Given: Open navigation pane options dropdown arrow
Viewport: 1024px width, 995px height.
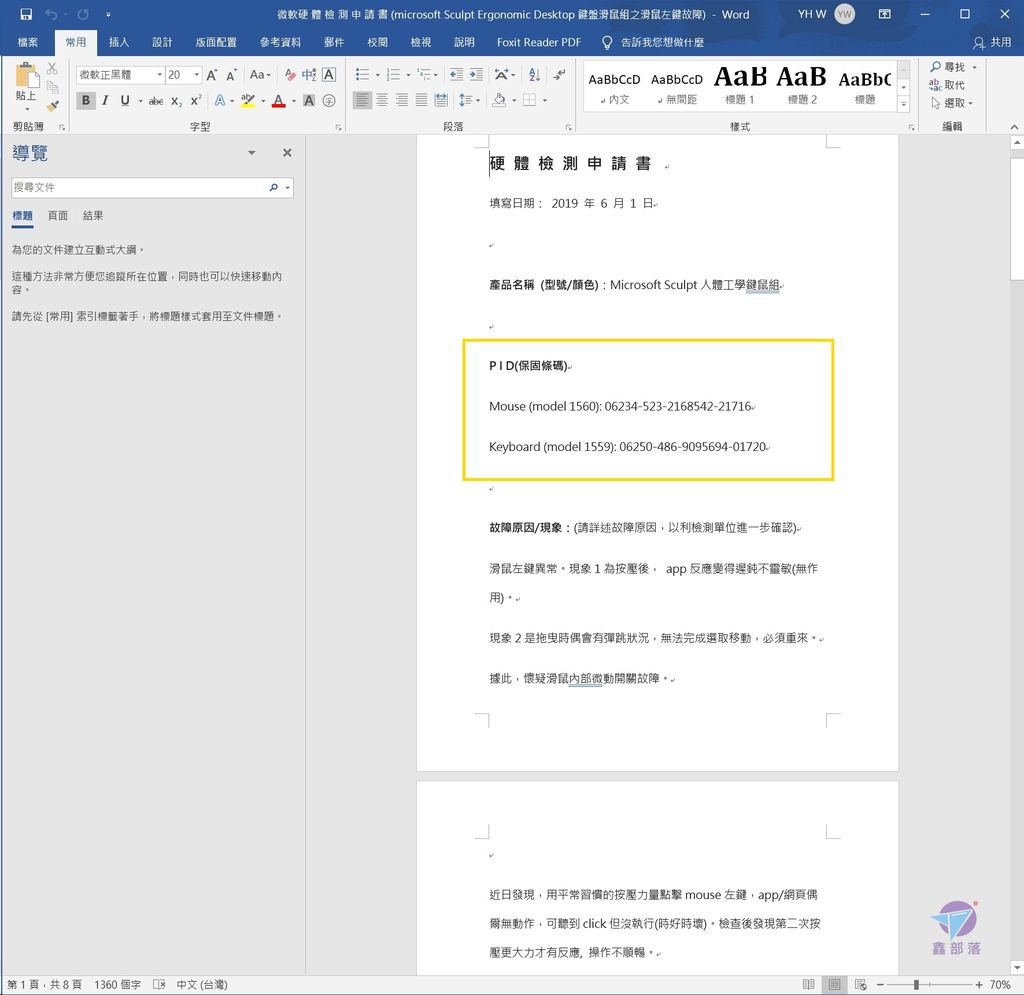Looking at the screenshot, I should coord(251,153).
